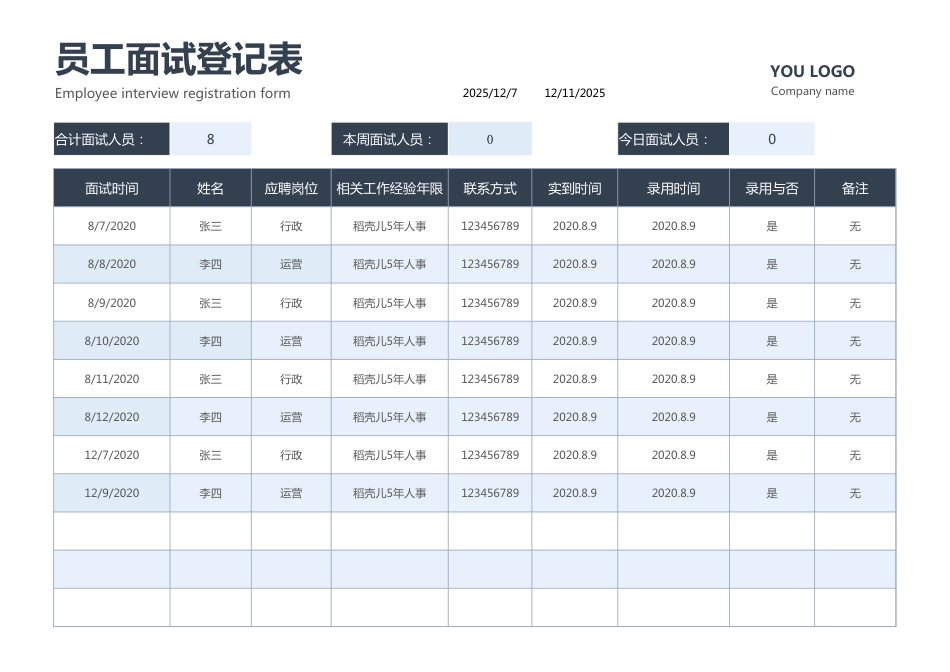Select the 是 hire decision in the 12/9/2020 row
This screenshot has width=950, height=672.
(771, 492)
